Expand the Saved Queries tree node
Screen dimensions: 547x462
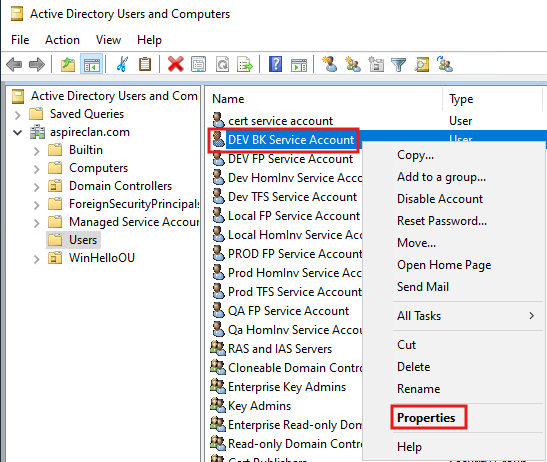click(17, 114)
